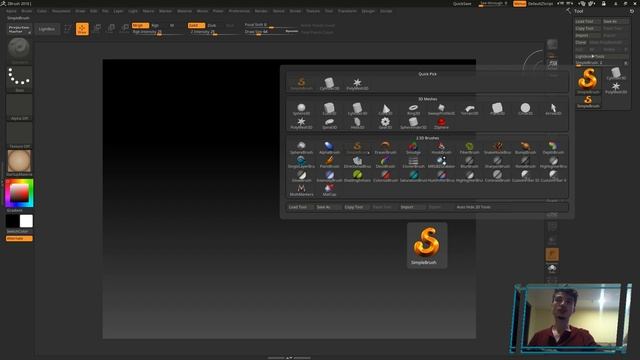Collapse the Tool palette with its arrow
This screenshot has width=640, height=360.
click(x=569, y=11)
